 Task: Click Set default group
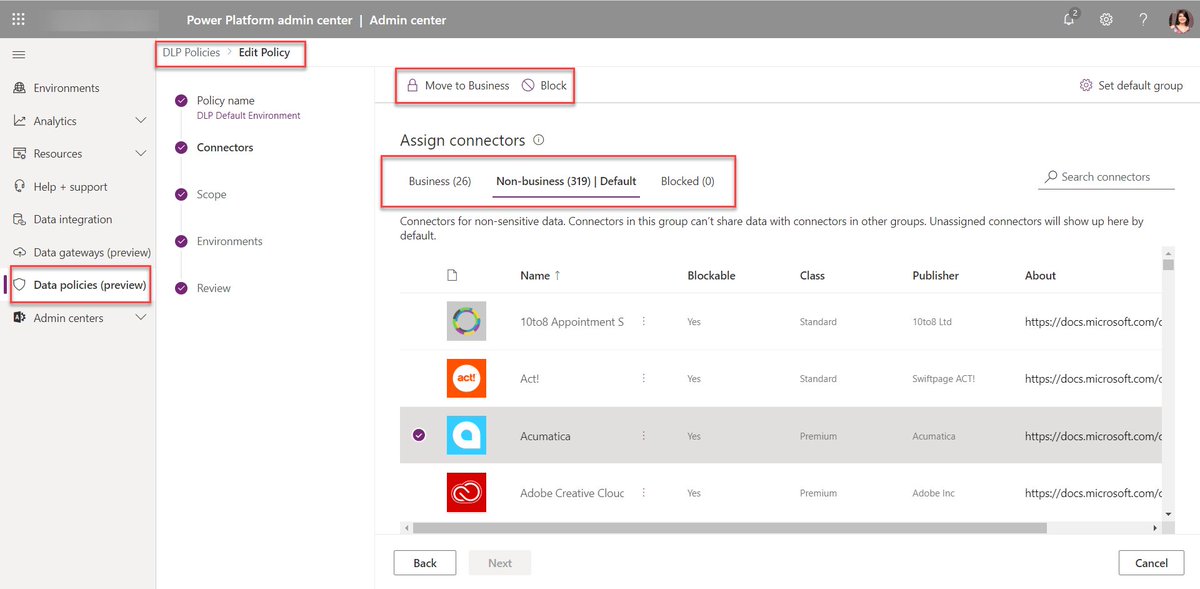tap(1131, 86)
